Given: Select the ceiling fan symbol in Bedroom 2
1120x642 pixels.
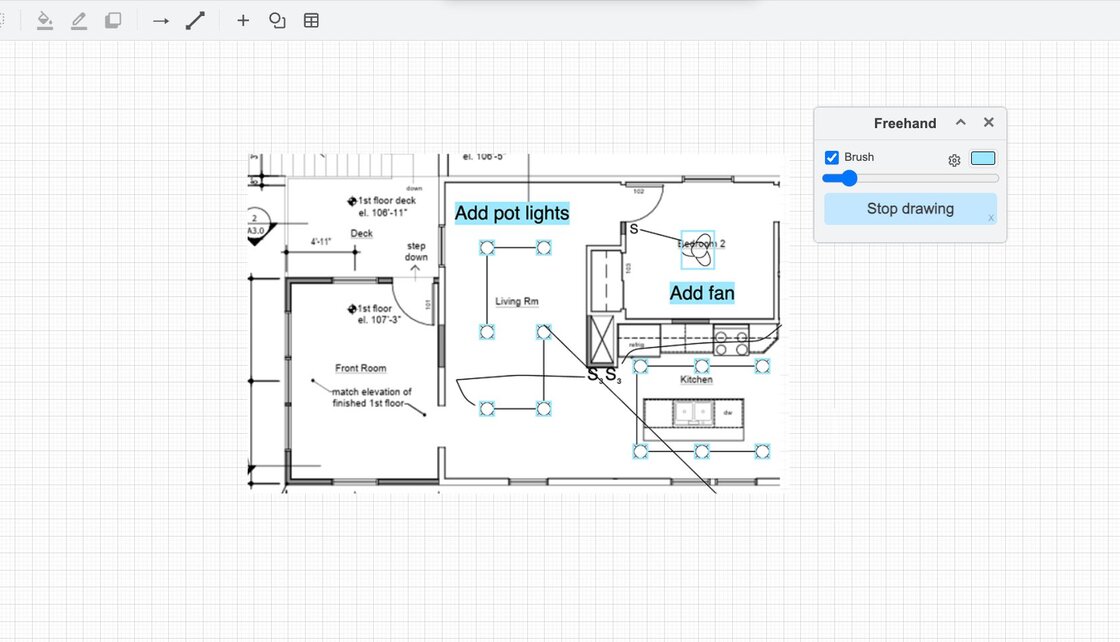Looking at the screenshot, I should click(698, 250).
